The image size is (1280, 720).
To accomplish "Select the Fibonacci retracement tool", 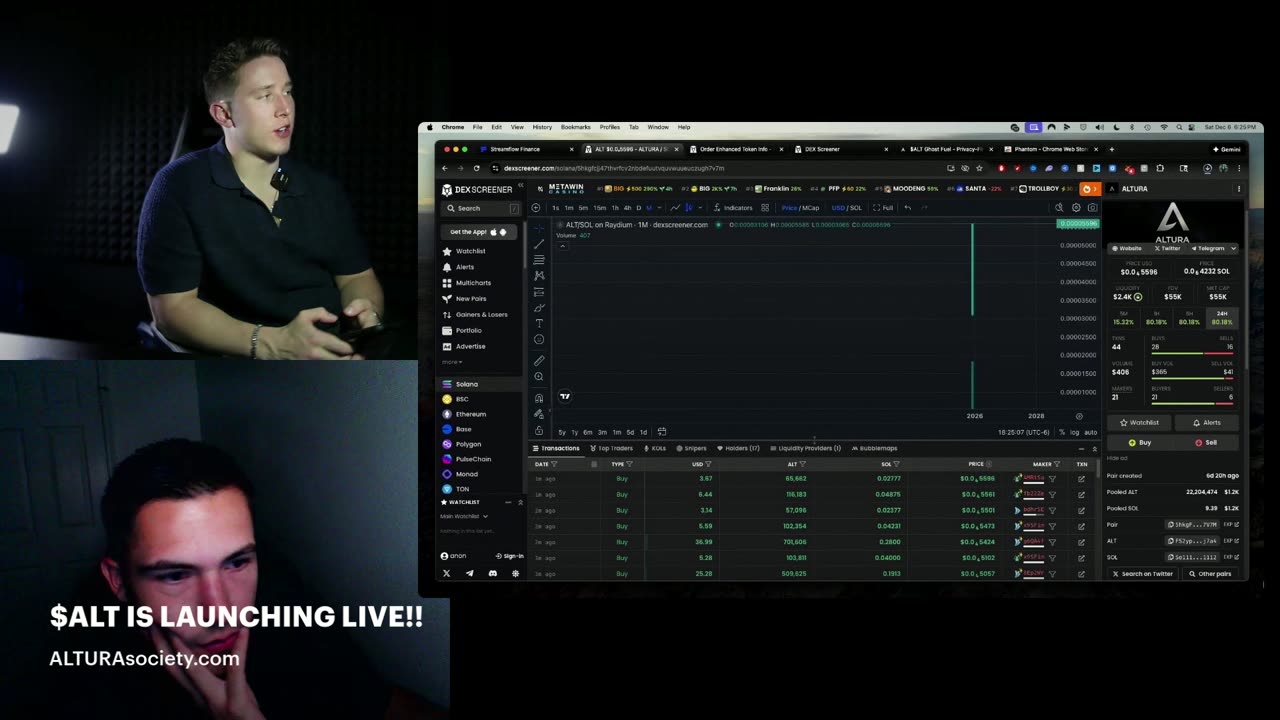I will [539, 259].
